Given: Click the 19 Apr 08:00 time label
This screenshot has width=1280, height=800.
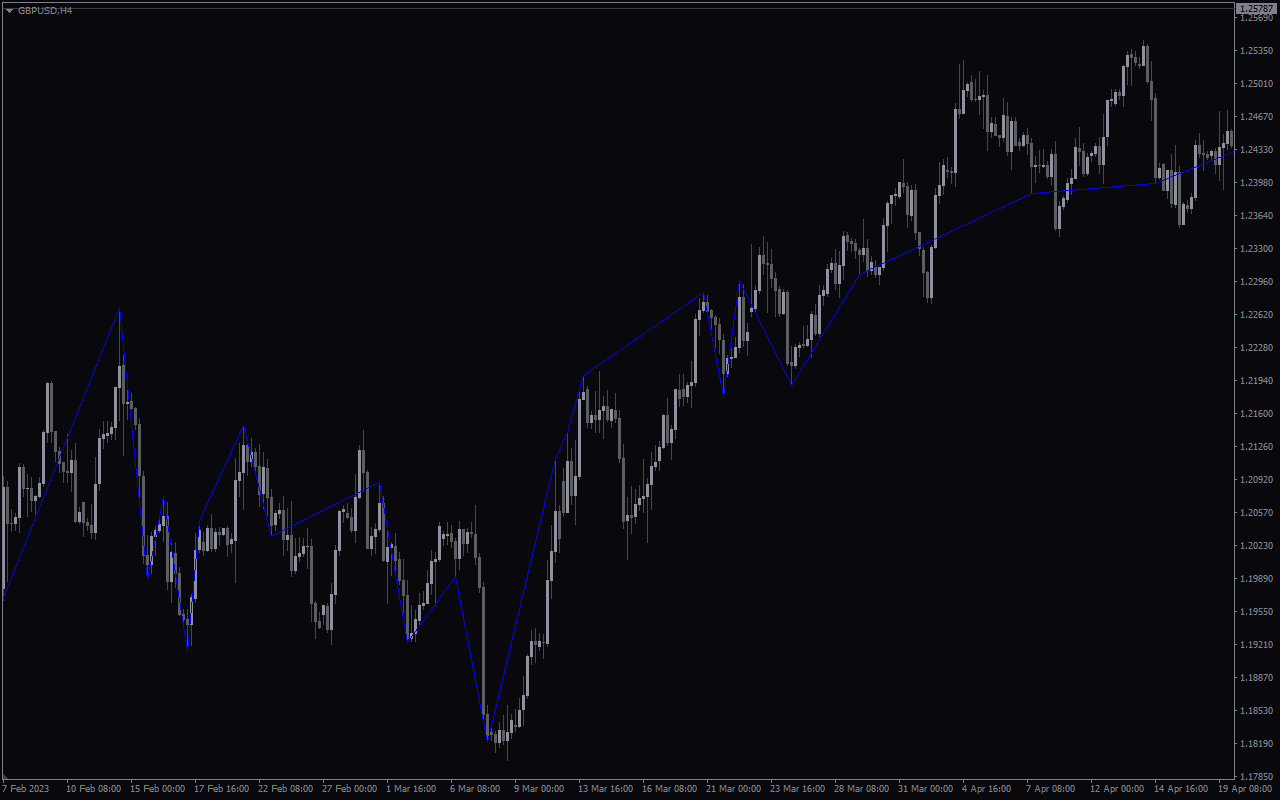Looking at the screenshot, I should [x=1246, y=788].
